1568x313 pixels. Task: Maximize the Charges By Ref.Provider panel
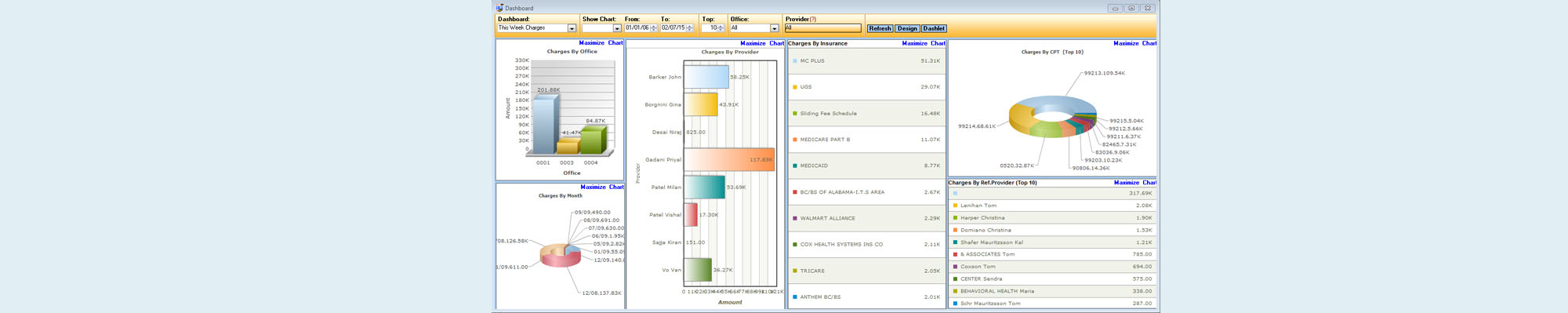pyautogui.click(x=1127, y=183)
